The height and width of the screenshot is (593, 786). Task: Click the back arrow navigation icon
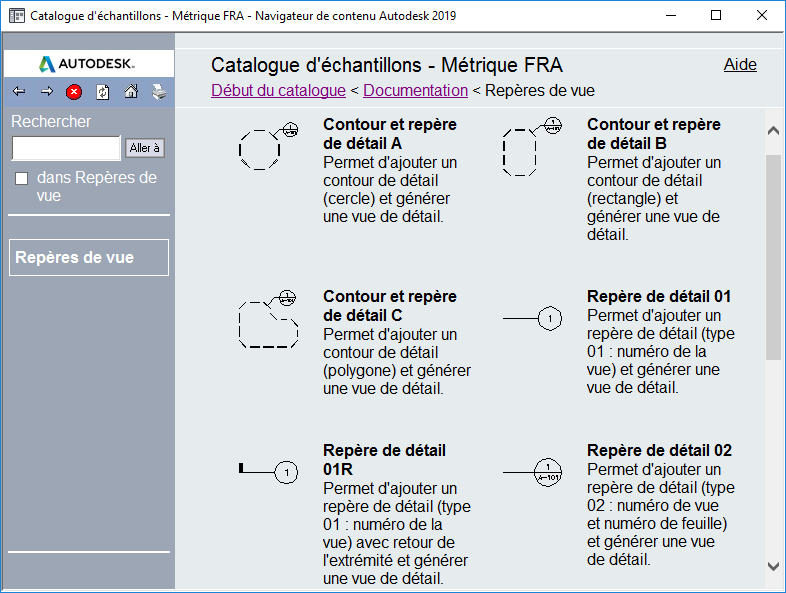pos(19,92)
